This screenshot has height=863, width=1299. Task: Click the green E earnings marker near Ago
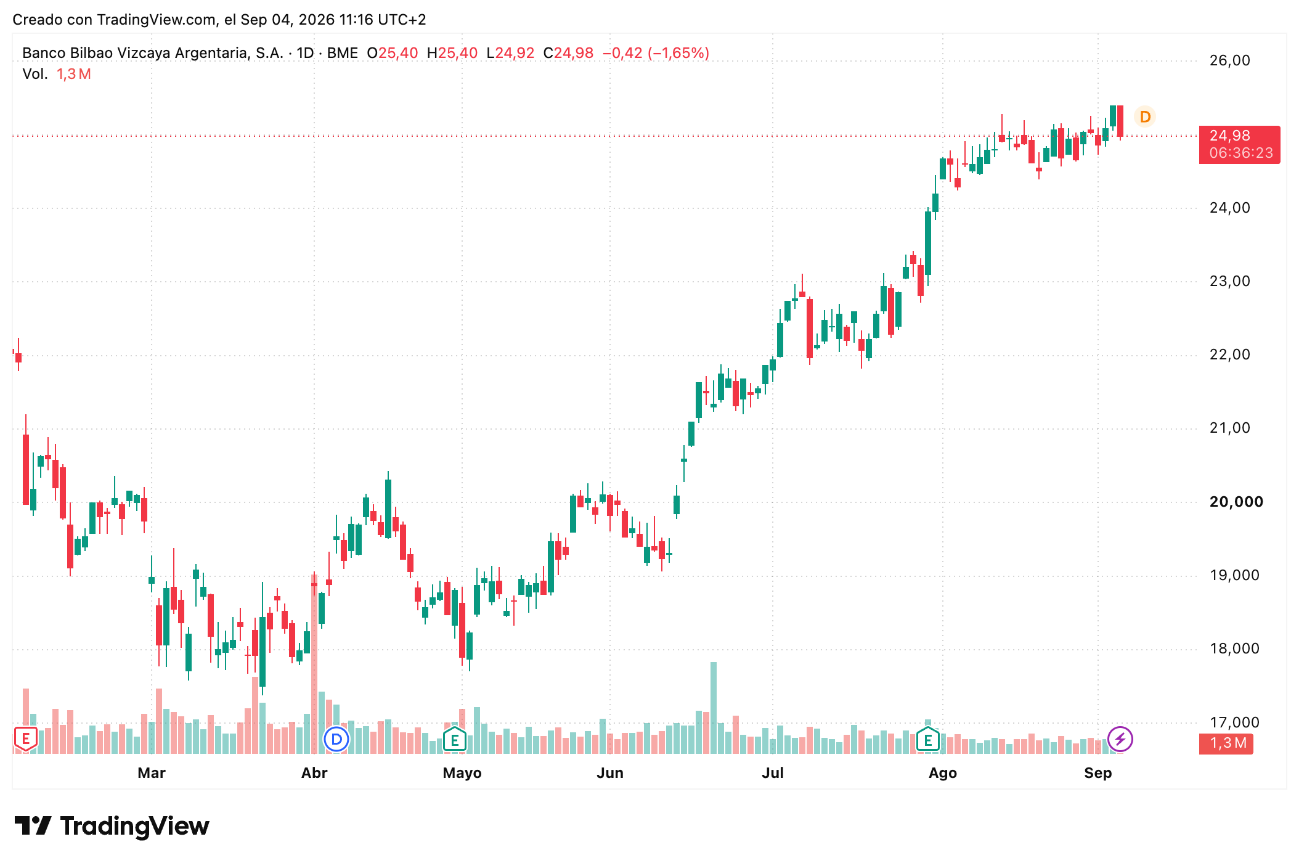coord(928,739)
